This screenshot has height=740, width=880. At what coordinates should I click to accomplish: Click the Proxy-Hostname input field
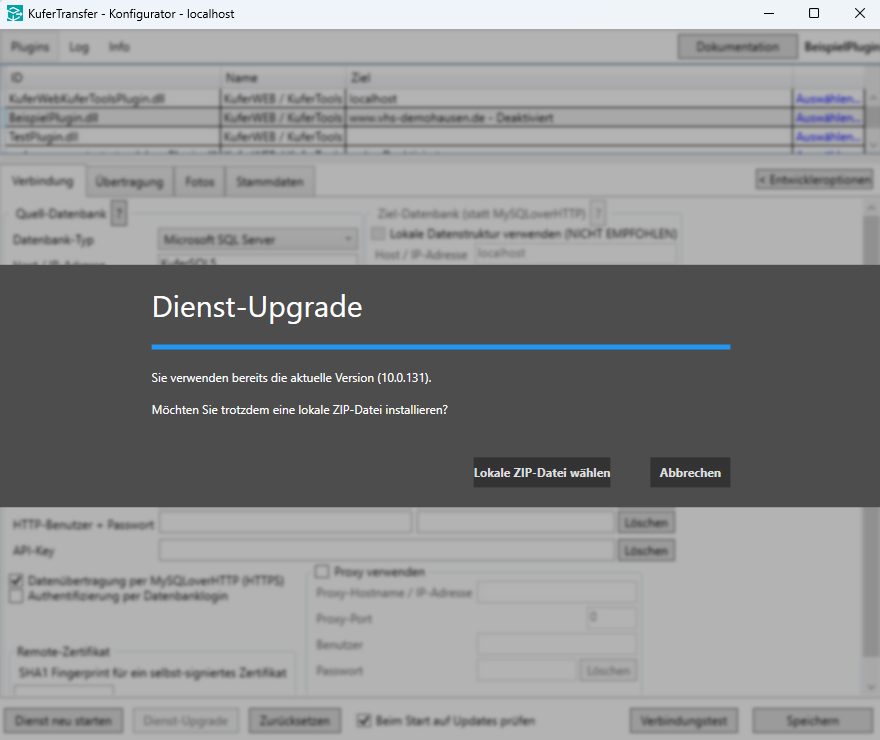pos(557,592)
